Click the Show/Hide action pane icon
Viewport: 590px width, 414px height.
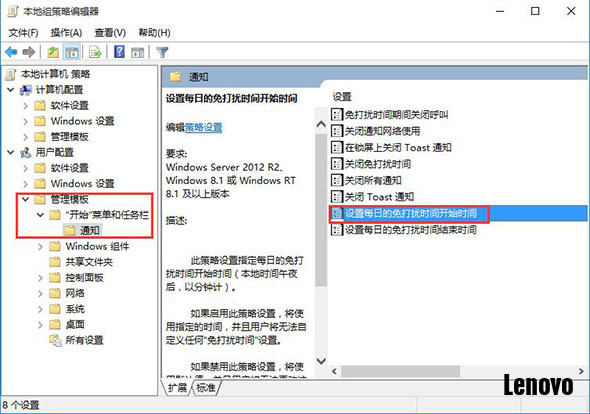click(137, 52)
